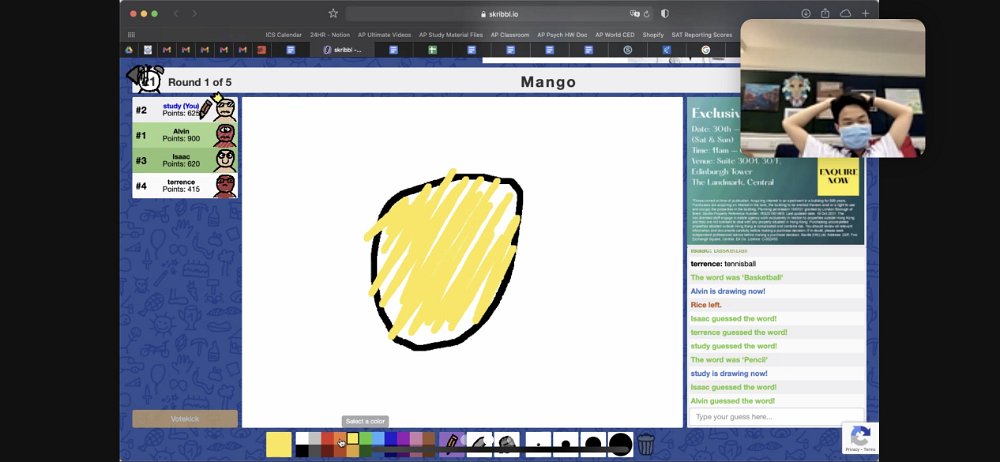
Task: Select the 'study (You)' player row
Action: click(x=185, y=110)
